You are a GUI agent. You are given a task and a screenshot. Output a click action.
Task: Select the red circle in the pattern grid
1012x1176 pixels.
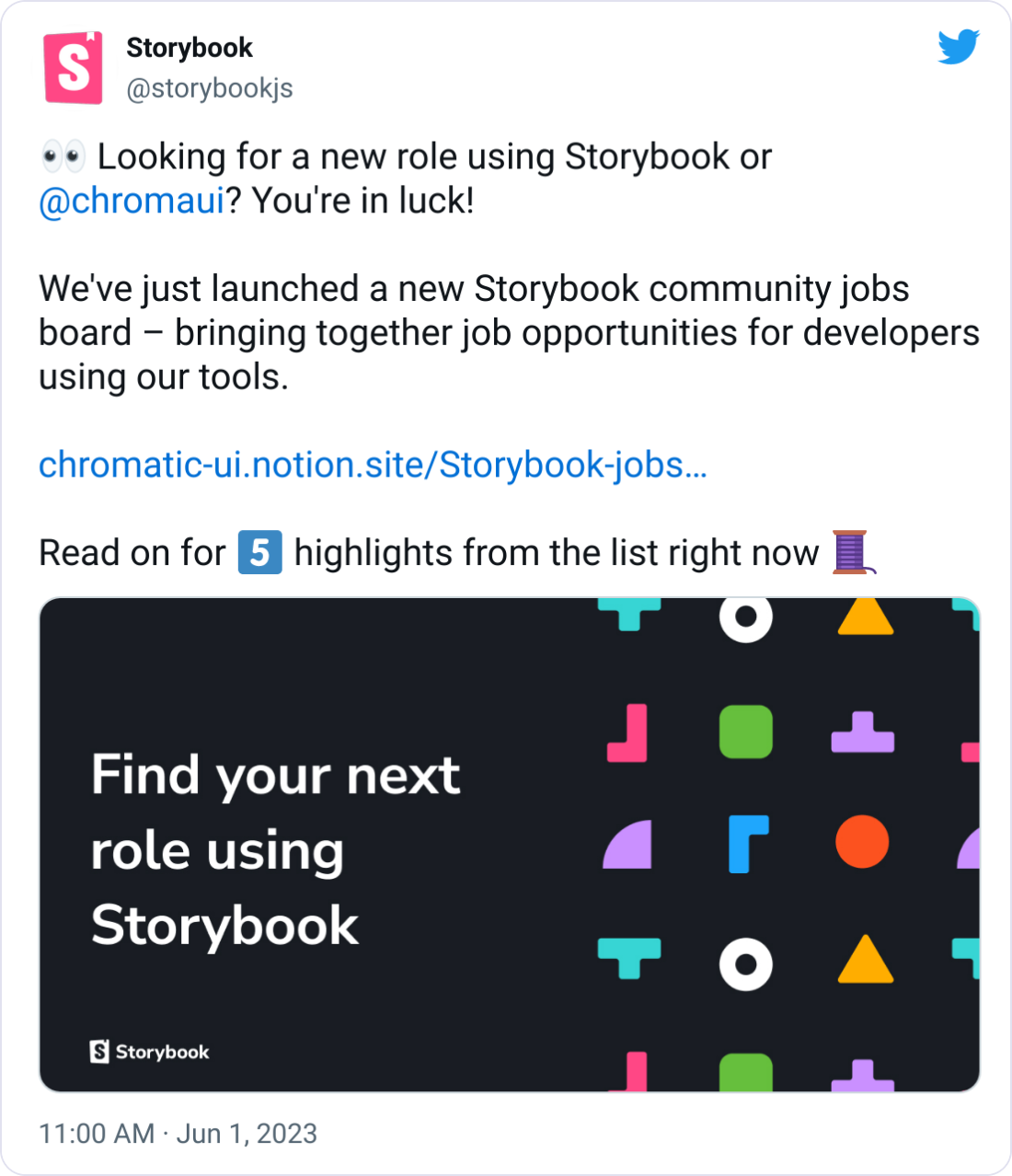coord(865,840)
